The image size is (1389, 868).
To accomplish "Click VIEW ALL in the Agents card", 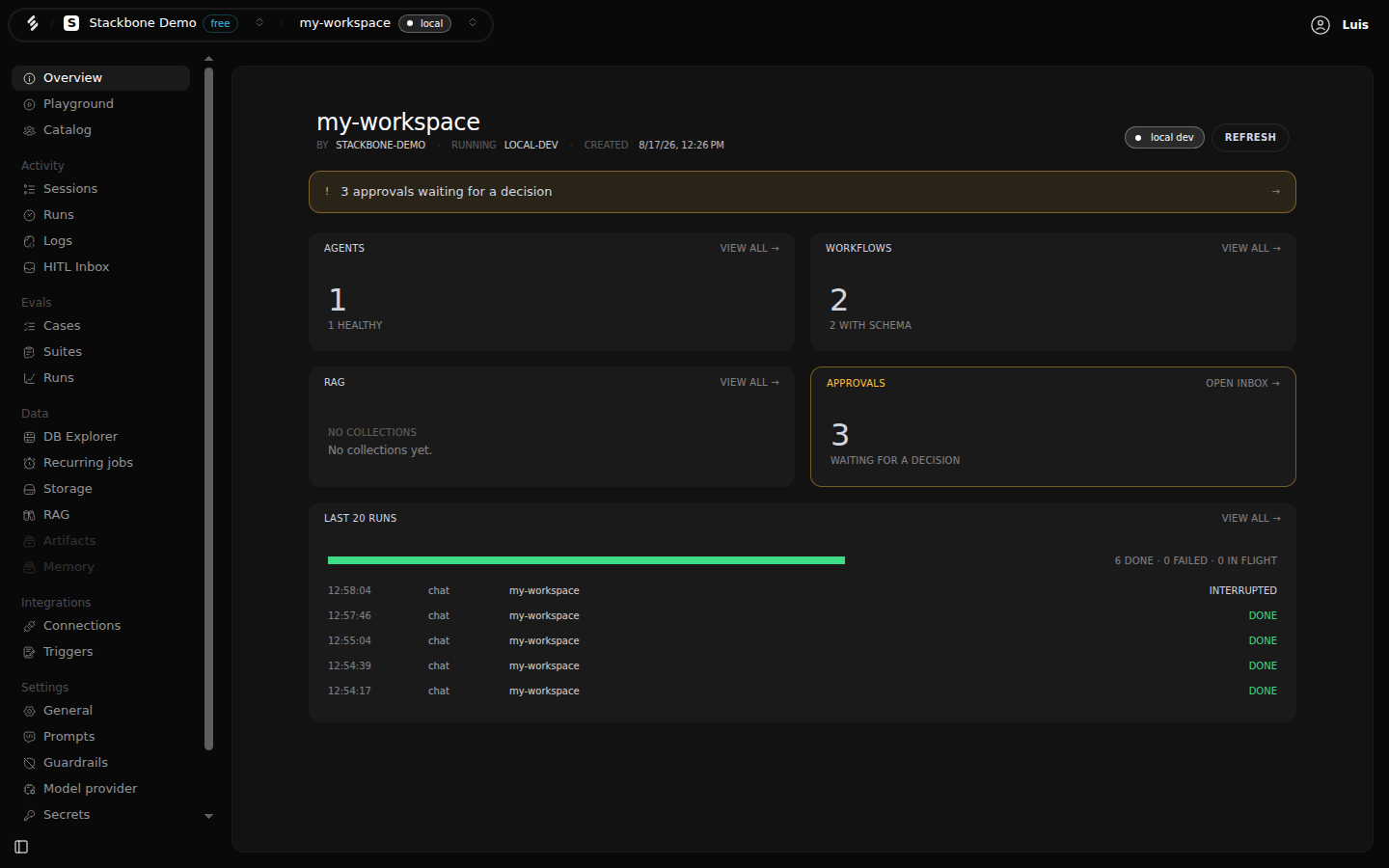I will tap(749, 248).
